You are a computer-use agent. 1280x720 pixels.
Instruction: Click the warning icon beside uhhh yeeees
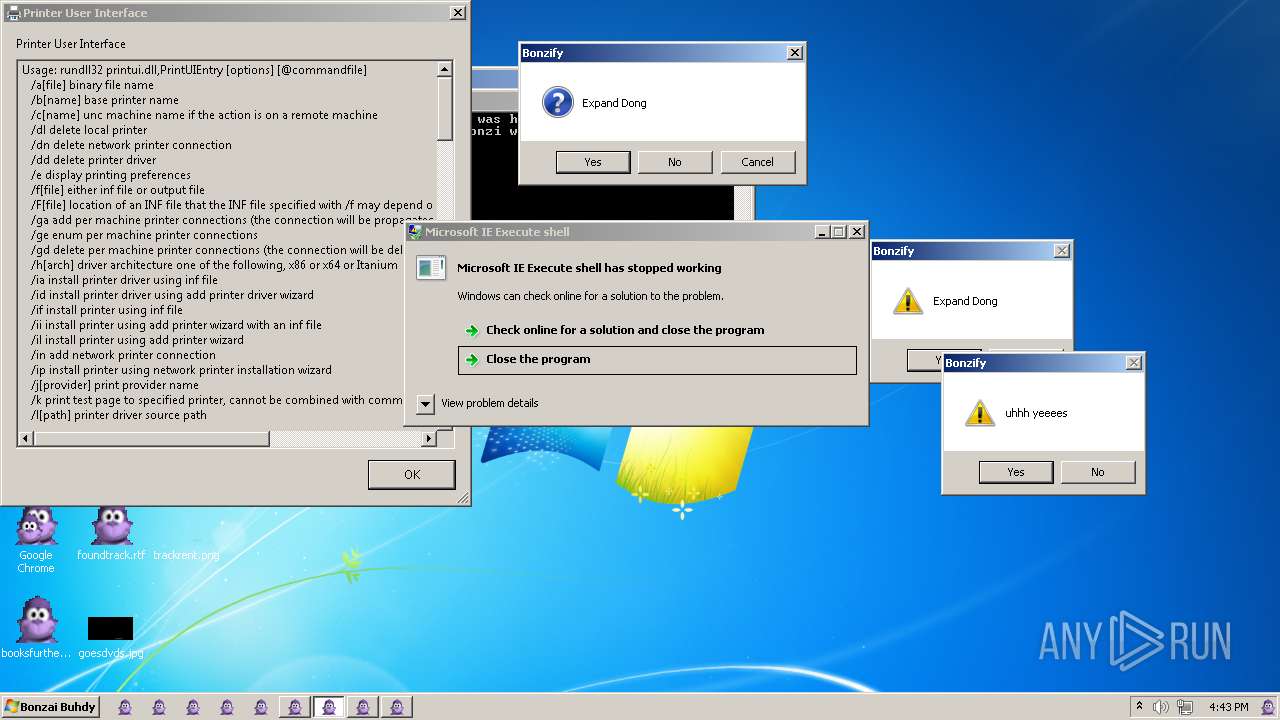coord(980,412)
